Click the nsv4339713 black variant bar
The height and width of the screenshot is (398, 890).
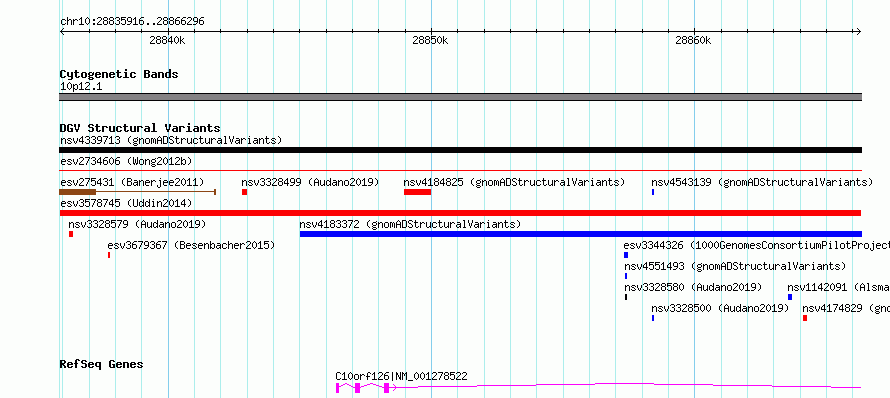[460, 150]
